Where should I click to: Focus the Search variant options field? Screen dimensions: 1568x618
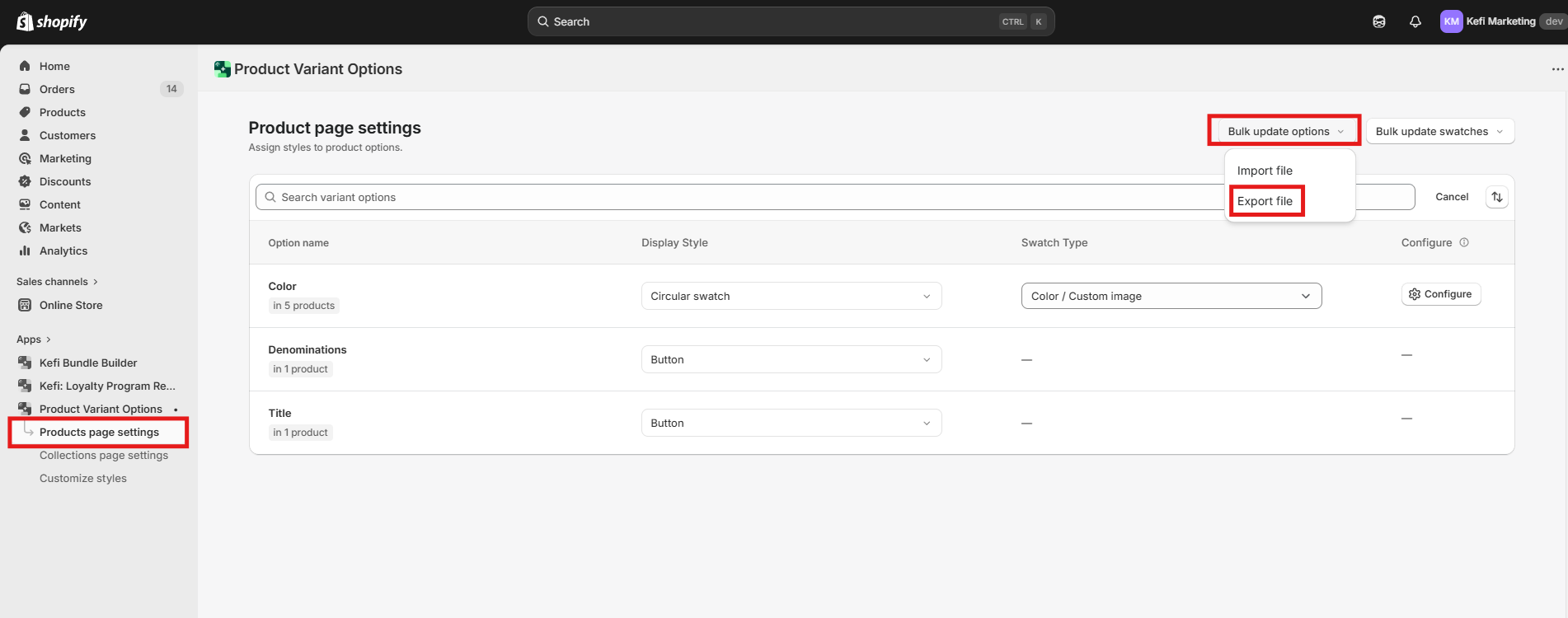point(742,197)
